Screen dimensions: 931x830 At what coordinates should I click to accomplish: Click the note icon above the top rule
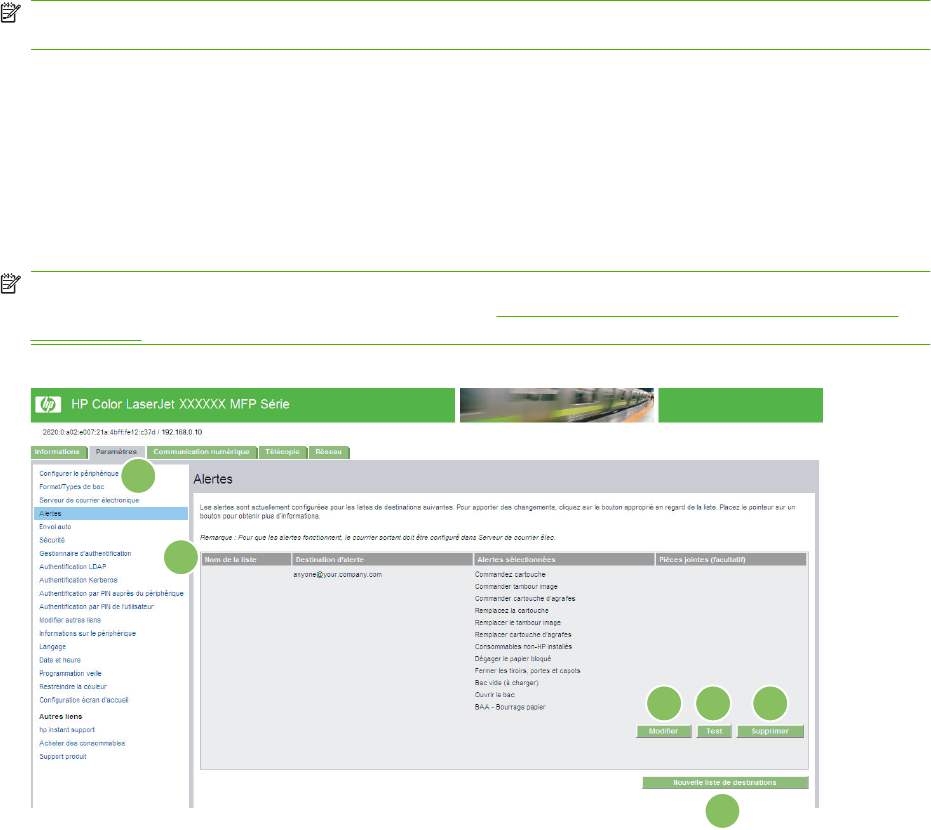(x=10, y=13)
